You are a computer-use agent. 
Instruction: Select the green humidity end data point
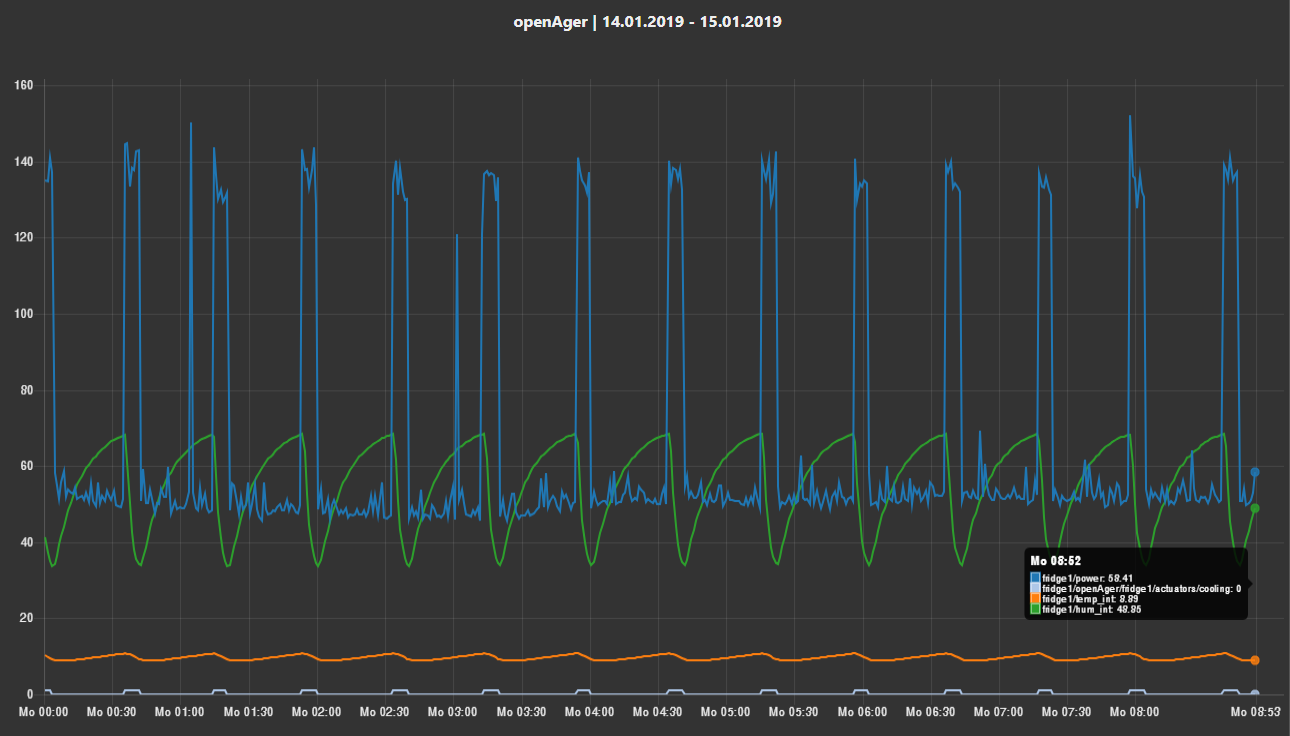(x=1255, y=508)
